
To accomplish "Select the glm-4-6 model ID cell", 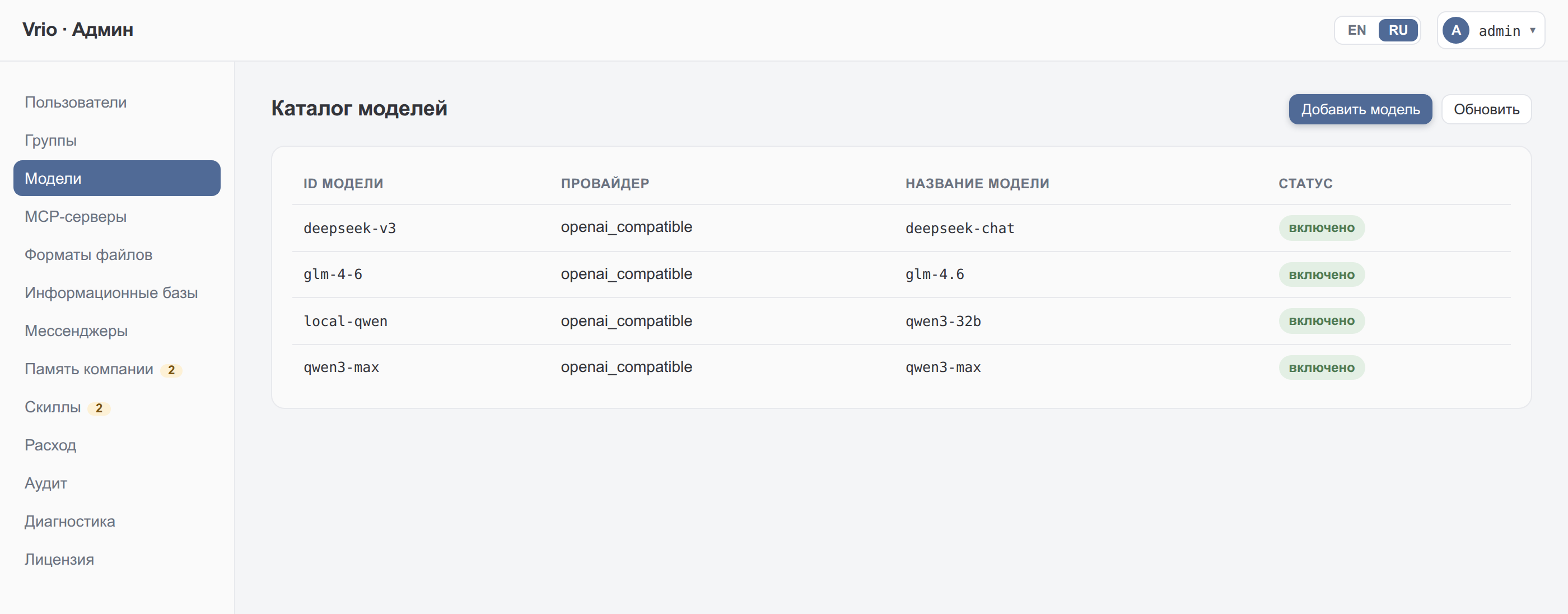I will coord(332,274).
